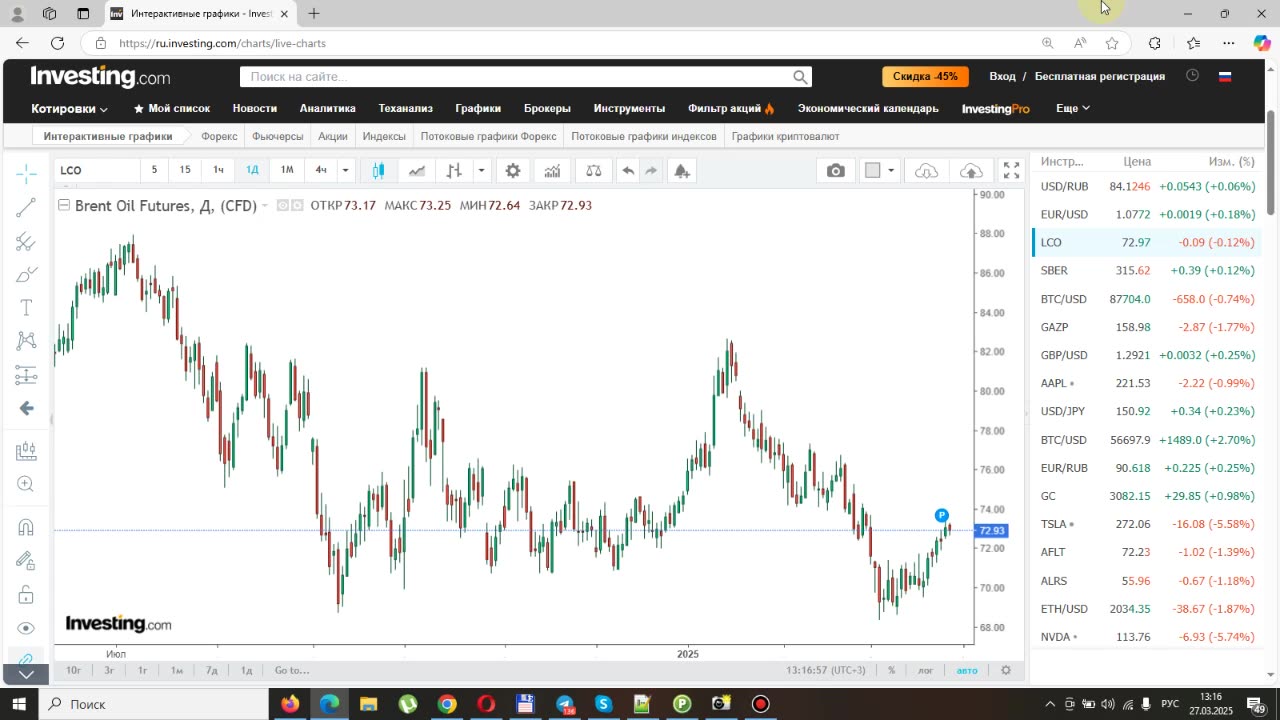Collapse the Brent Oil Futures legend
This screenshot has width=1280, height=720.
pos(64,206)
